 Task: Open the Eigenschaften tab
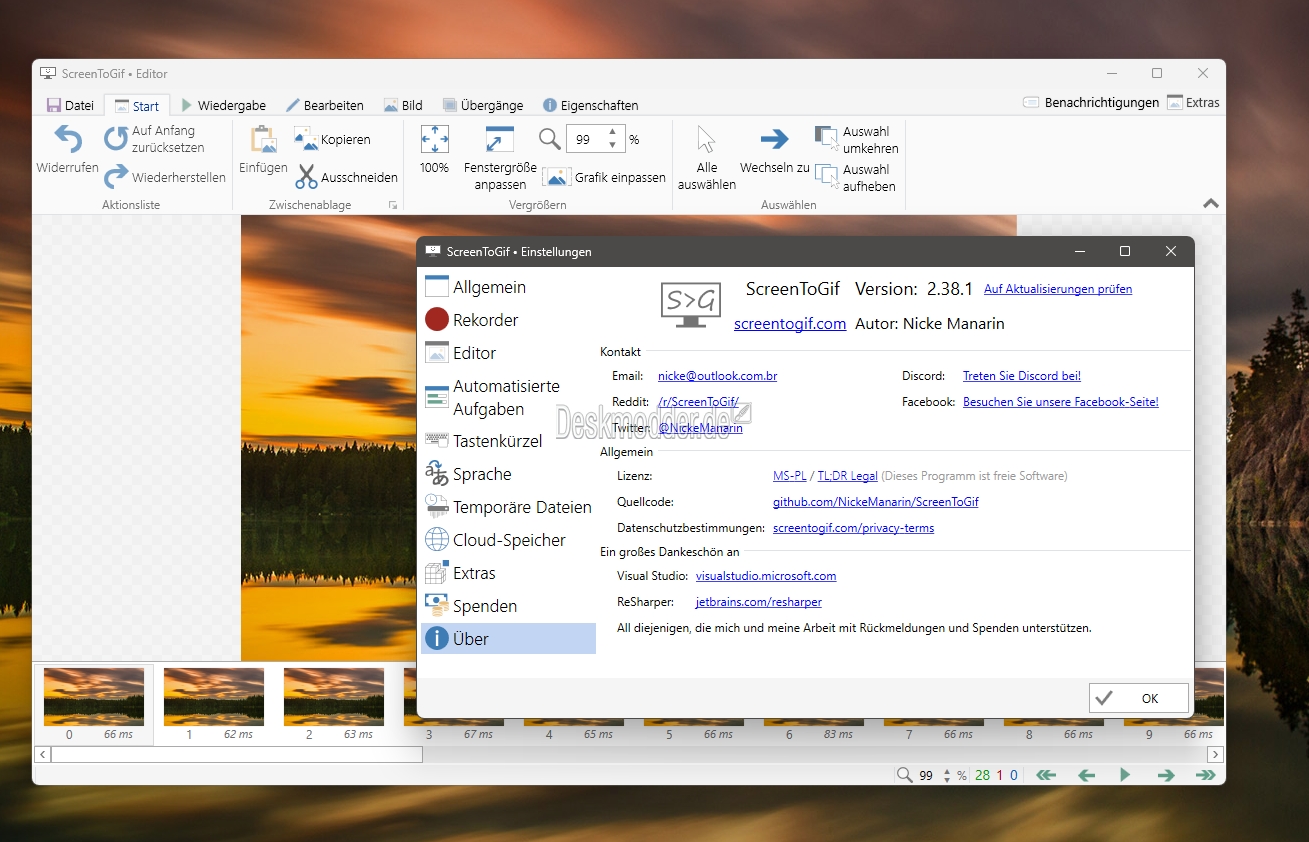[590, 105]
